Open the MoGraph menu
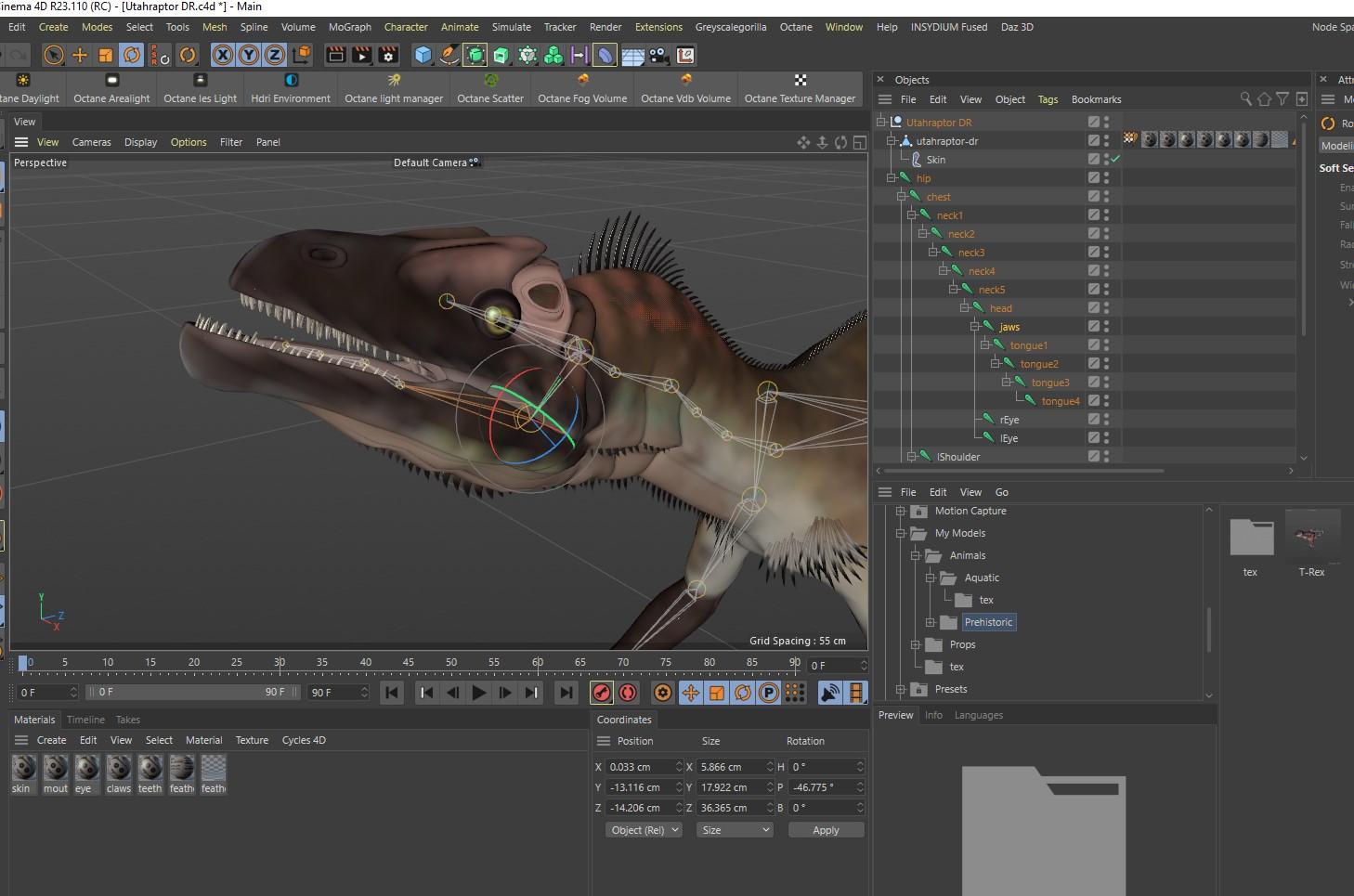Screen dimensions: 1354x896 [349, 27]
